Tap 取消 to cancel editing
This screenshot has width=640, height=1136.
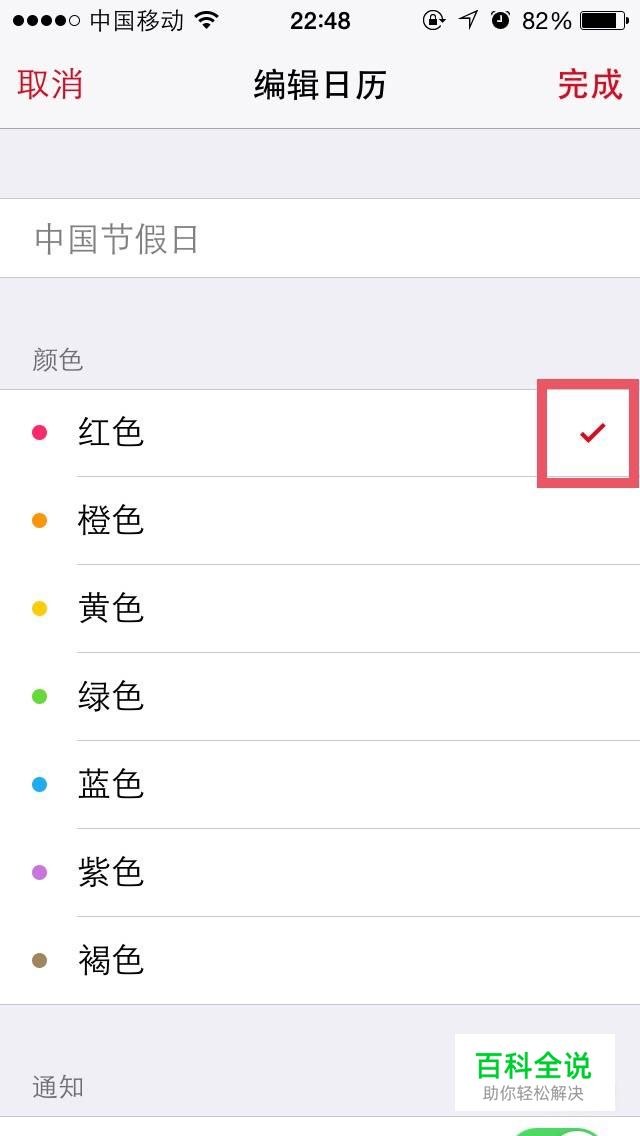pyautogui.click(x=50, y=85)
